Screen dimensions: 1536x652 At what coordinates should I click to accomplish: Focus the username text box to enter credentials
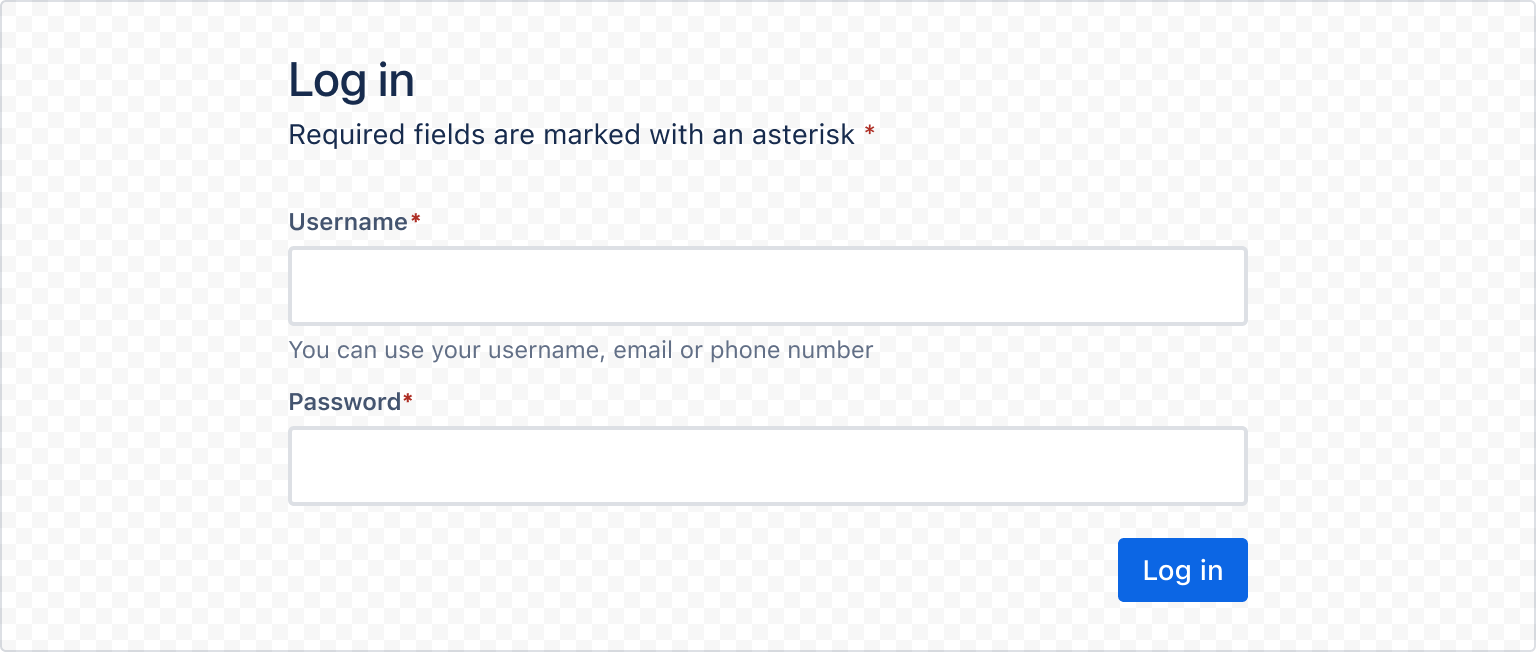click(767, 286)
